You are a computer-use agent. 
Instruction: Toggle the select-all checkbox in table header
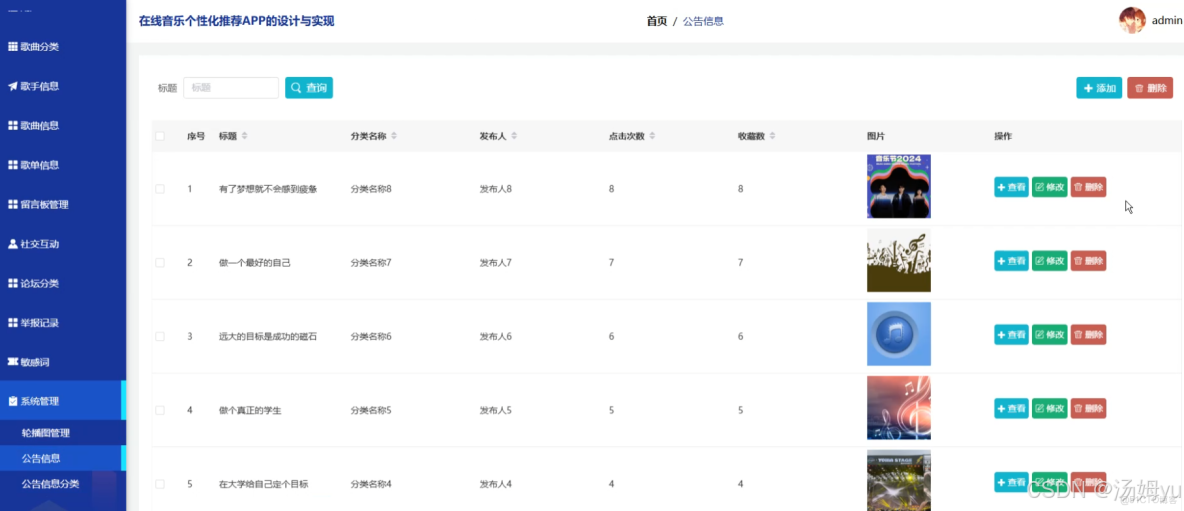click(x=160, y=137)
